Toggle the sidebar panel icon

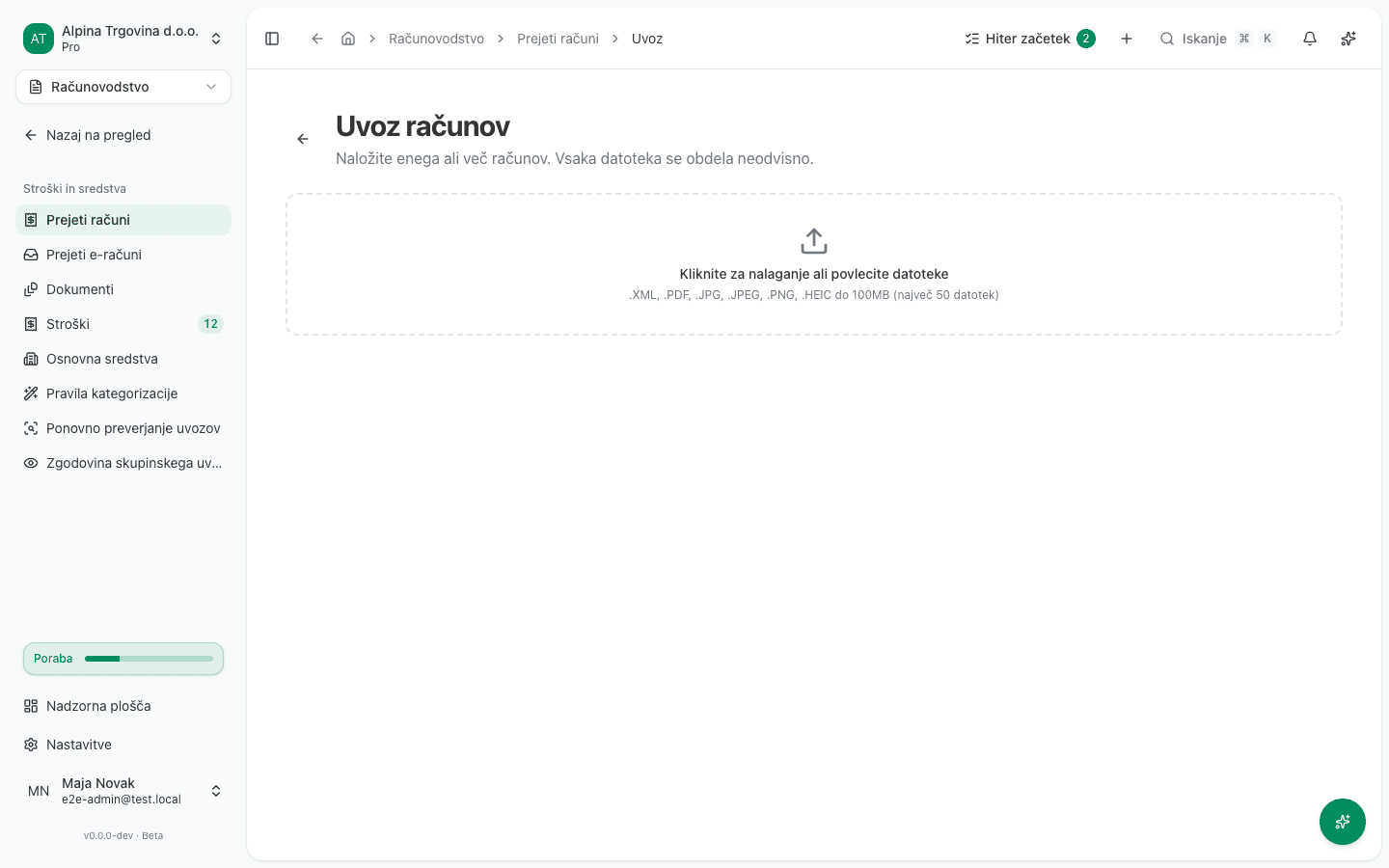(272, 39)
